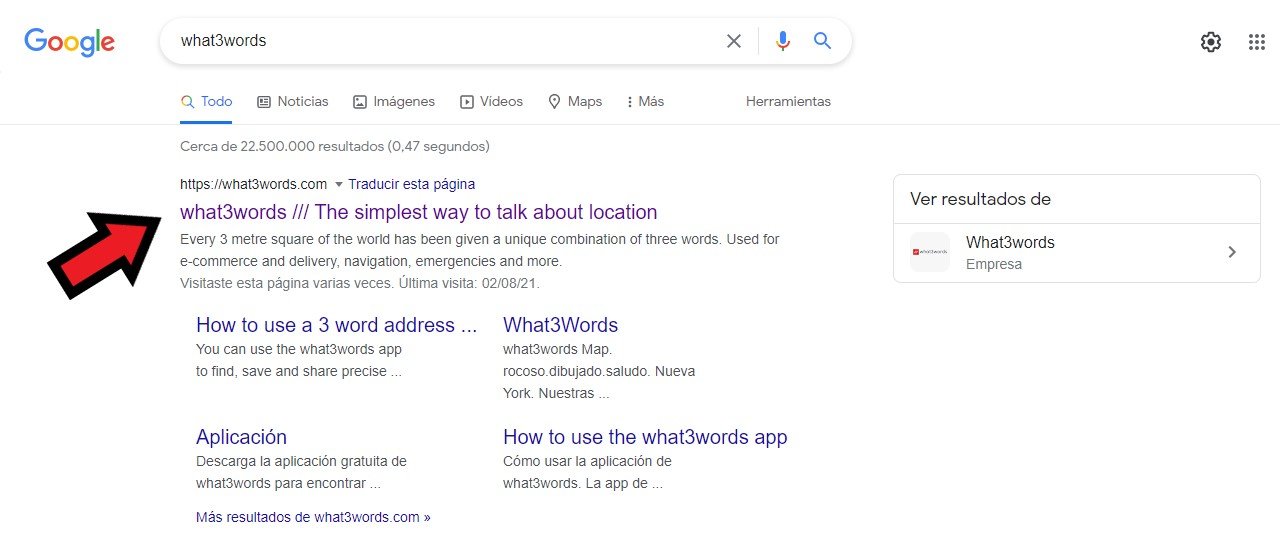Click the results count text Cerca de 22.500.000
The height and width of the screenshot is (544, 1280).
click(335, 146)
